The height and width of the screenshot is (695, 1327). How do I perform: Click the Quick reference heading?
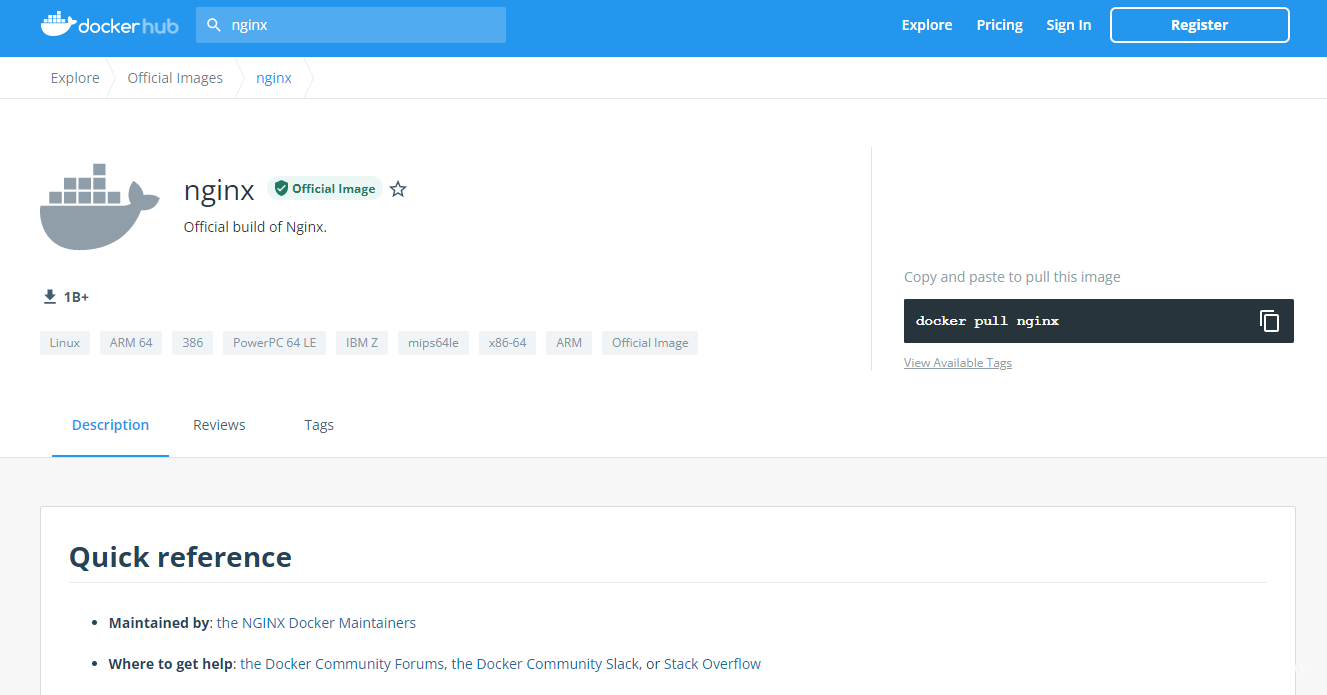click(x=180, y=557)
